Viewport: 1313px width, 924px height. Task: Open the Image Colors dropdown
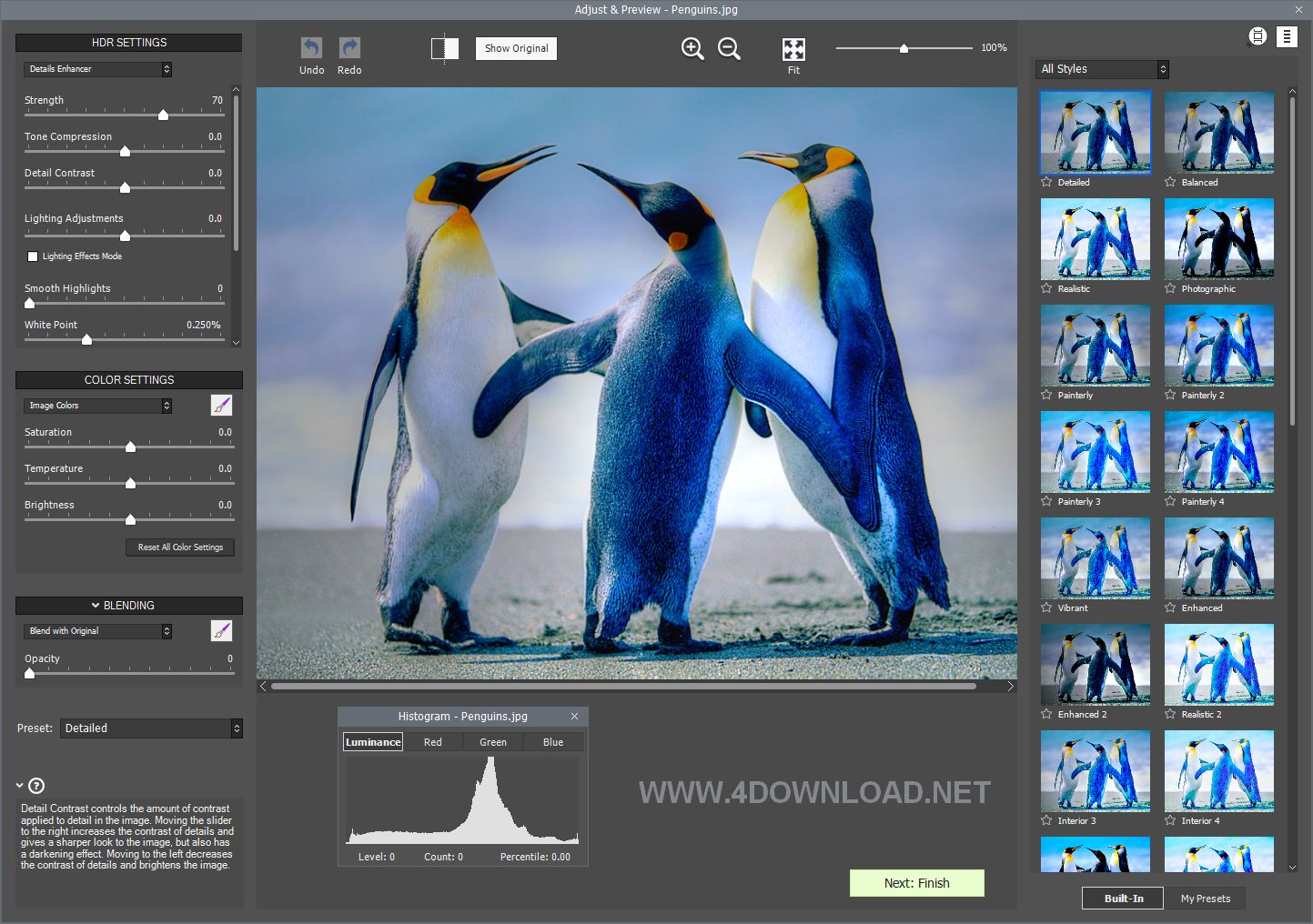click(97, 406)
